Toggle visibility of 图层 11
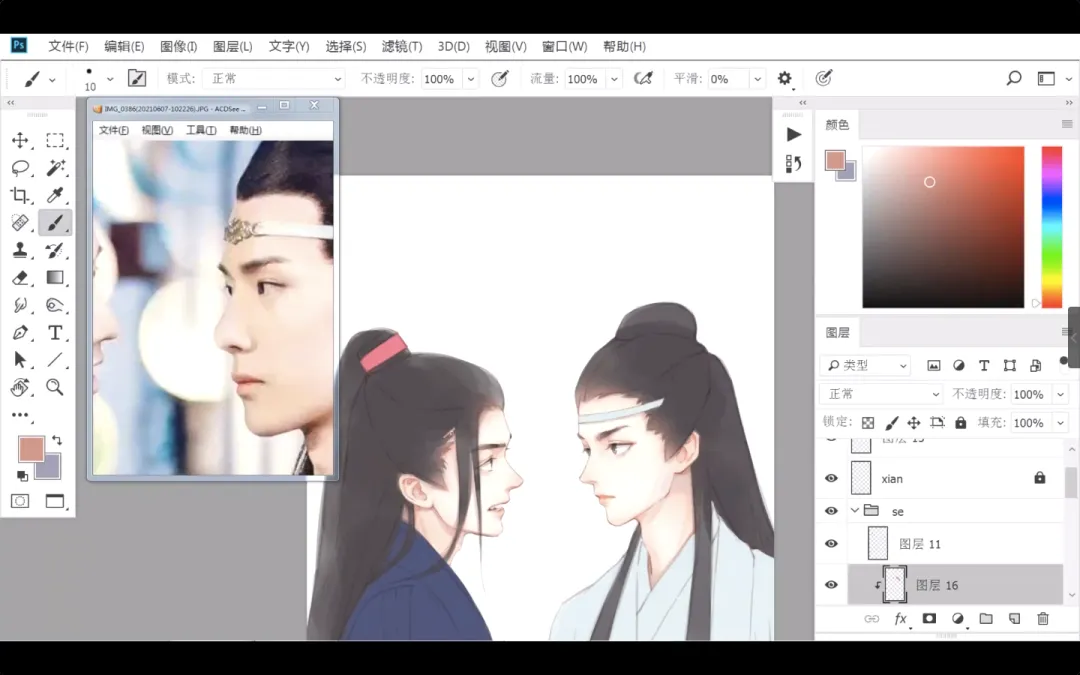 click(x=831, y=543)
